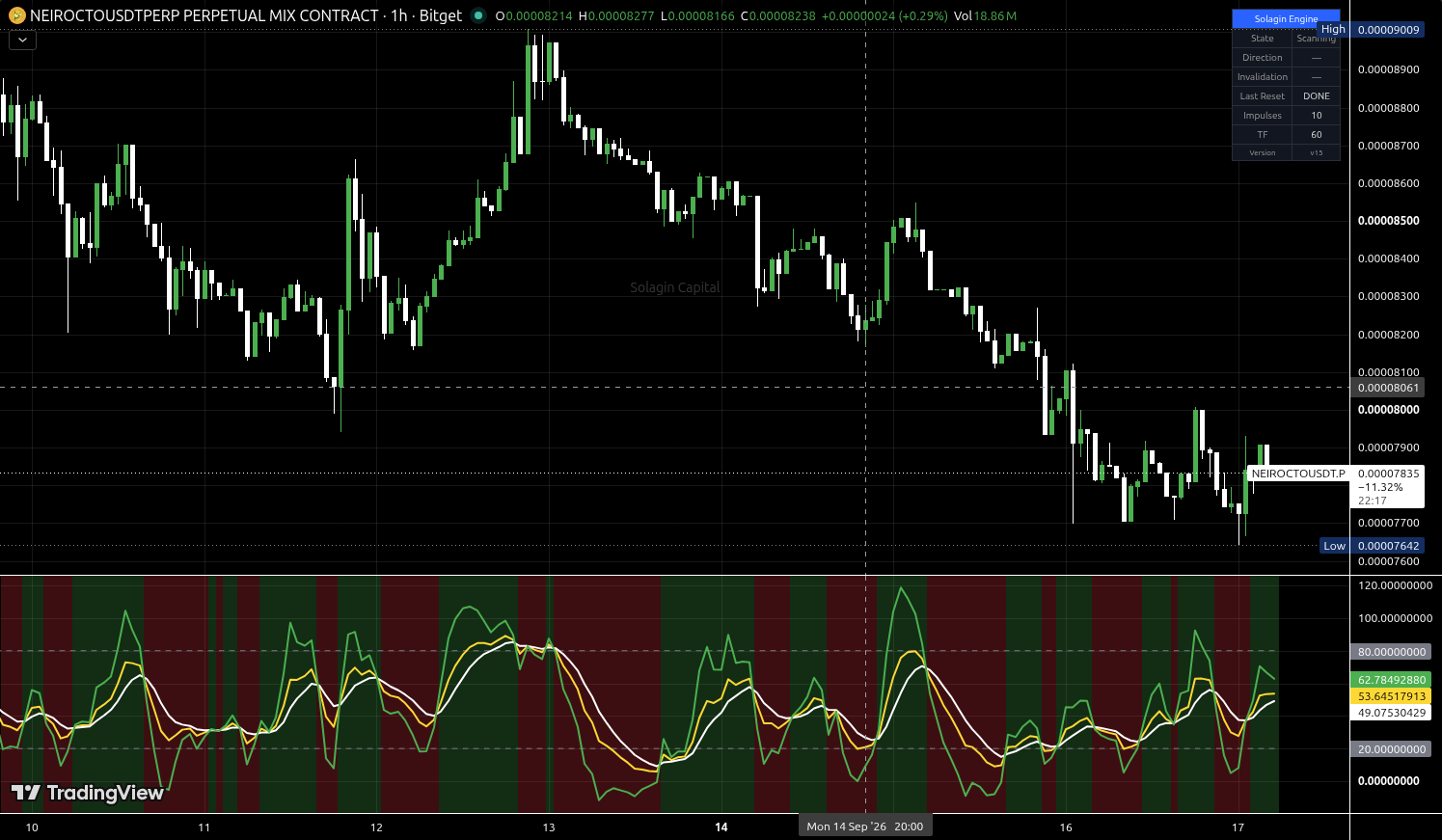
Task: Click the Last Reset label cell
Action: tap(1263, 96)
